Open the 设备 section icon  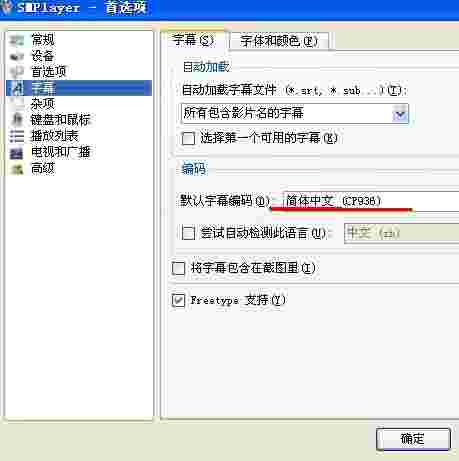[16, 56]
